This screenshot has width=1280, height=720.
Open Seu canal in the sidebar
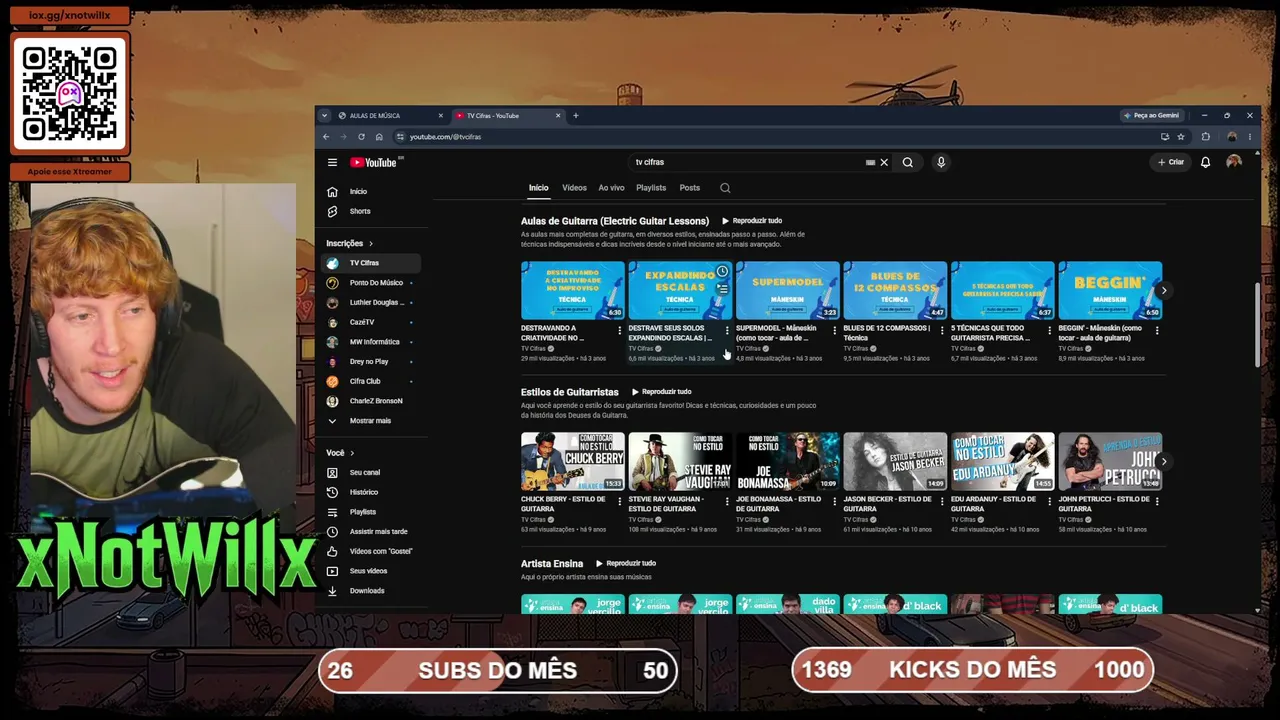(368, 472)
